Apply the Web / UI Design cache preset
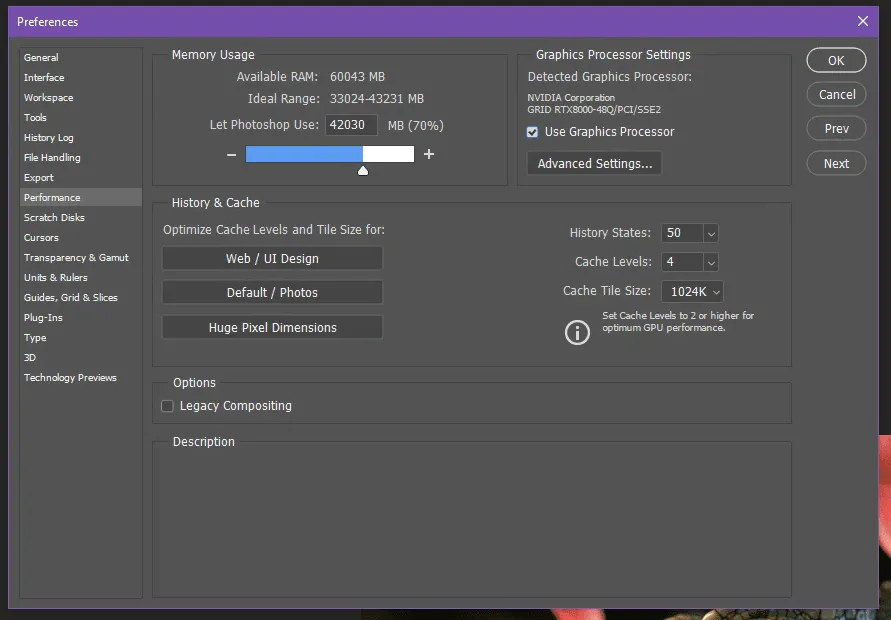Image resolution: width=891 pixels, height=620 pixels. tap(272, 258)
